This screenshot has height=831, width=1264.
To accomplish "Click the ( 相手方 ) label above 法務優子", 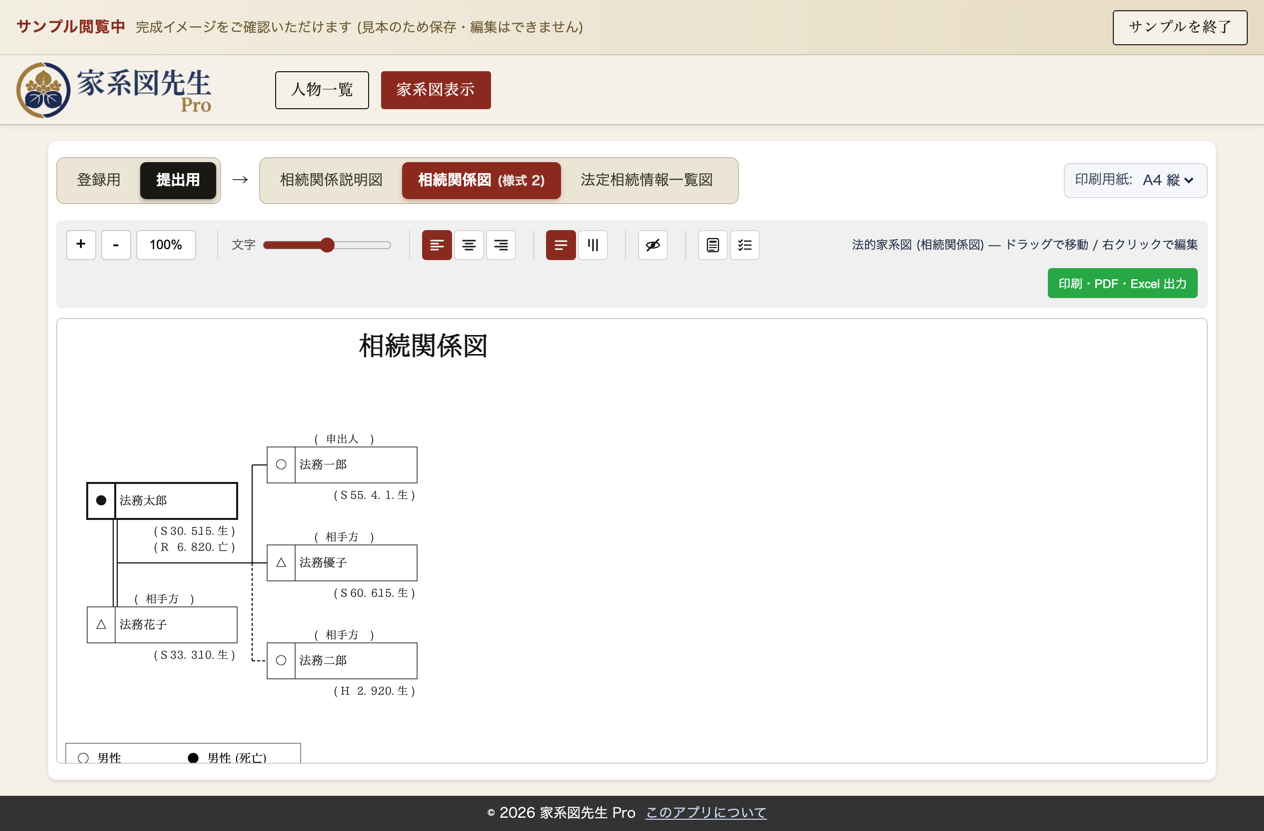I will point(343,537).
